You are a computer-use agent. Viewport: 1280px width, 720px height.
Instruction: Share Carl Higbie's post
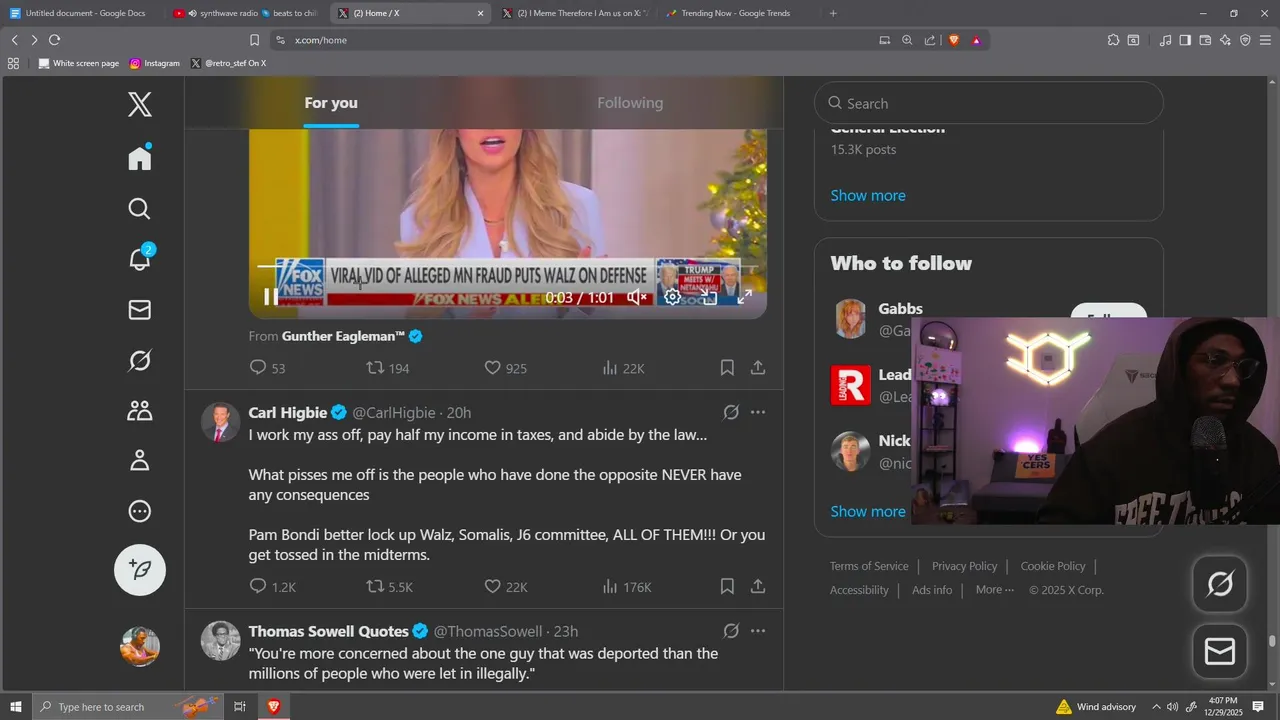758,587
